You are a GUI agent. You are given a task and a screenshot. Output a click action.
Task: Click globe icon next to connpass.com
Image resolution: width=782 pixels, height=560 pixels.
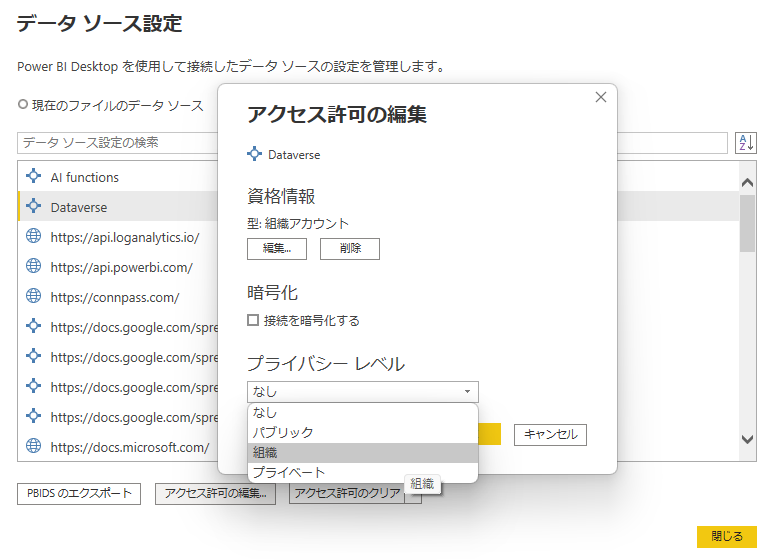pyautogui.click(x=33, y=297)
